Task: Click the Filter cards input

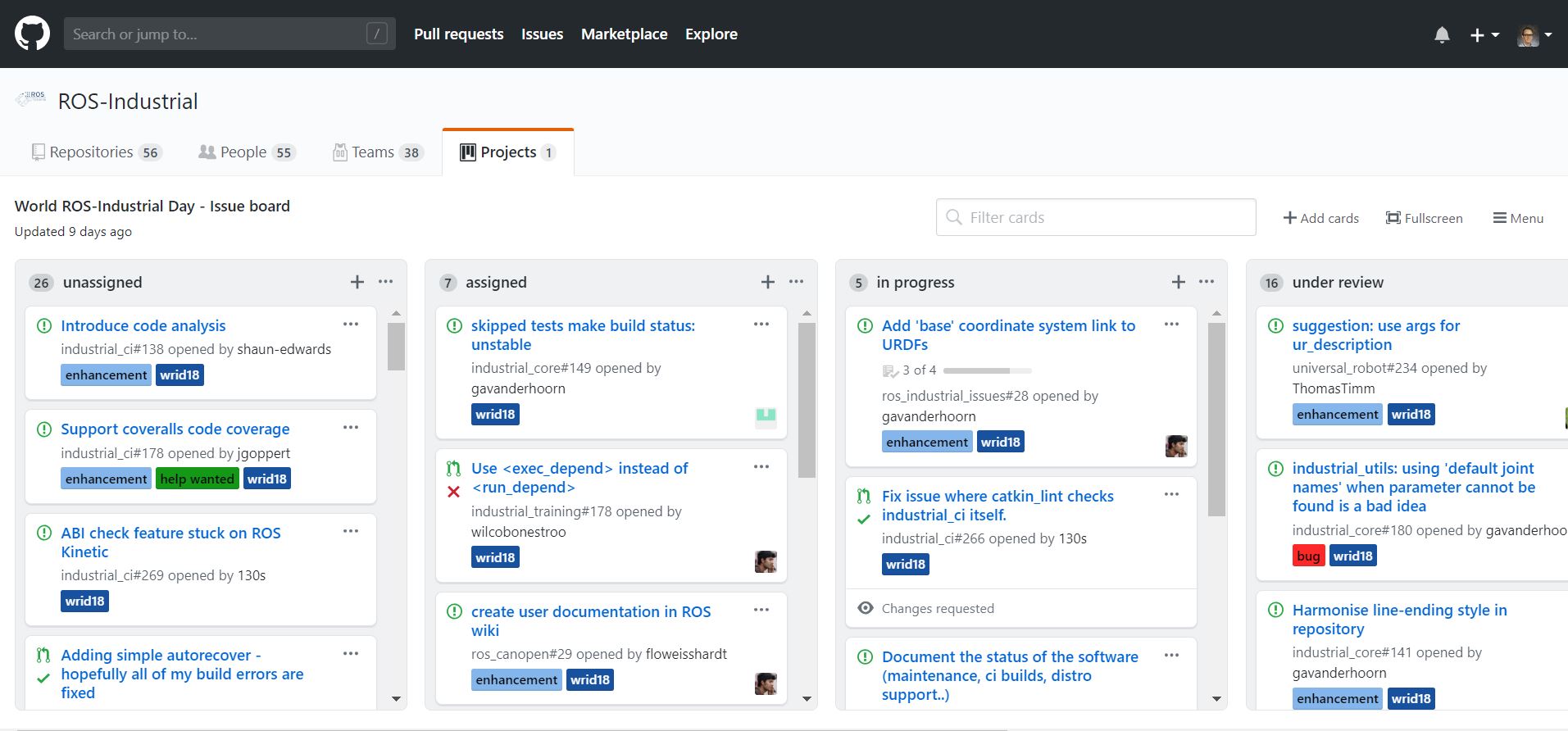Action: (1096, 217)
